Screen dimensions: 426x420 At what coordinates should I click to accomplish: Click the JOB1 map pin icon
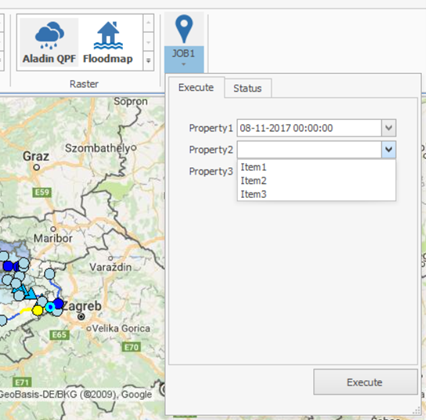[184, 29]
